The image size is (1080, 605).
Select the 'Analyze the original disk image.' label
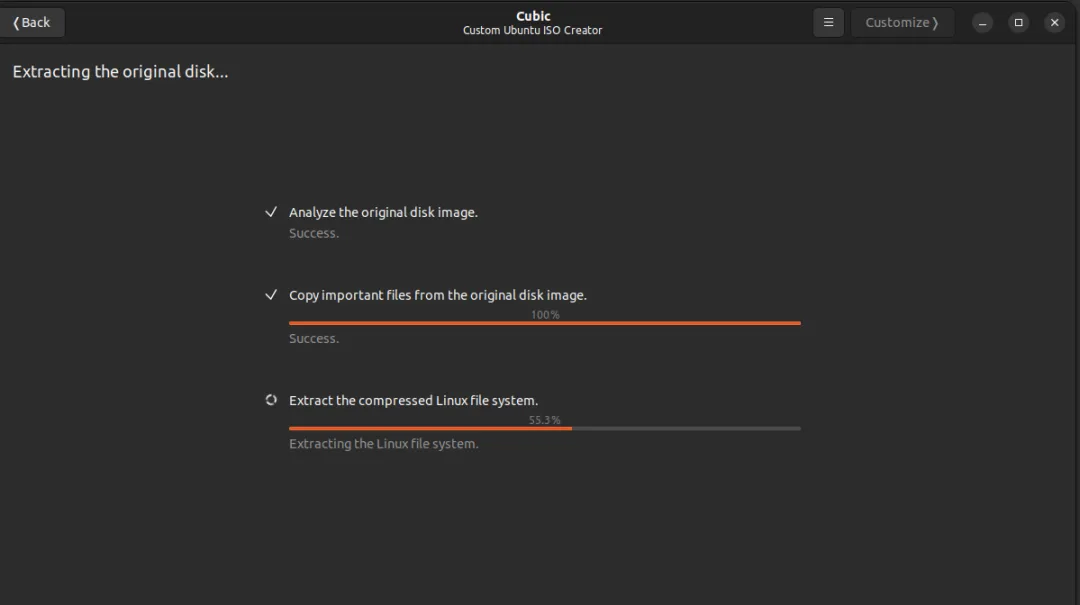coord(383,212)
